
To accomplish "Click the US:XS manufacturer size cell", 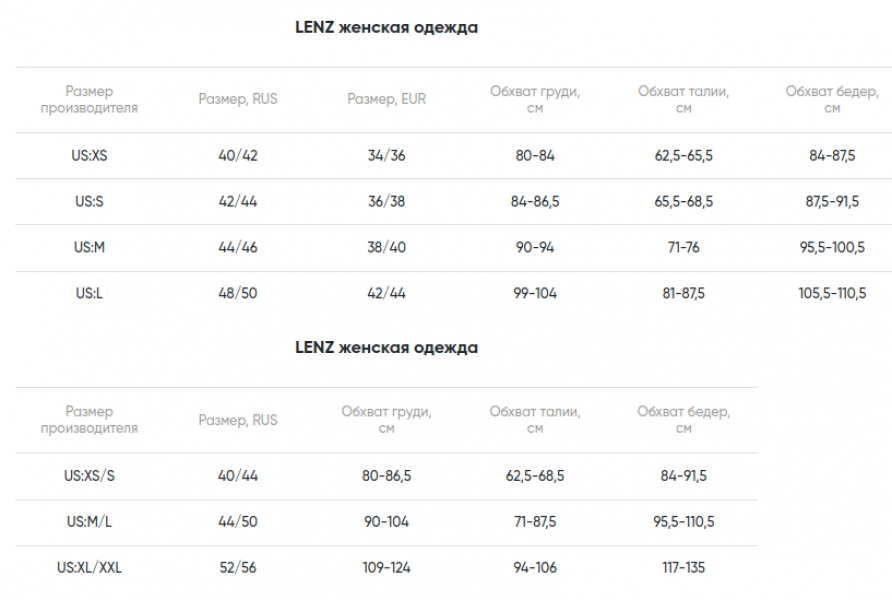I will click(x=89, y=156).
